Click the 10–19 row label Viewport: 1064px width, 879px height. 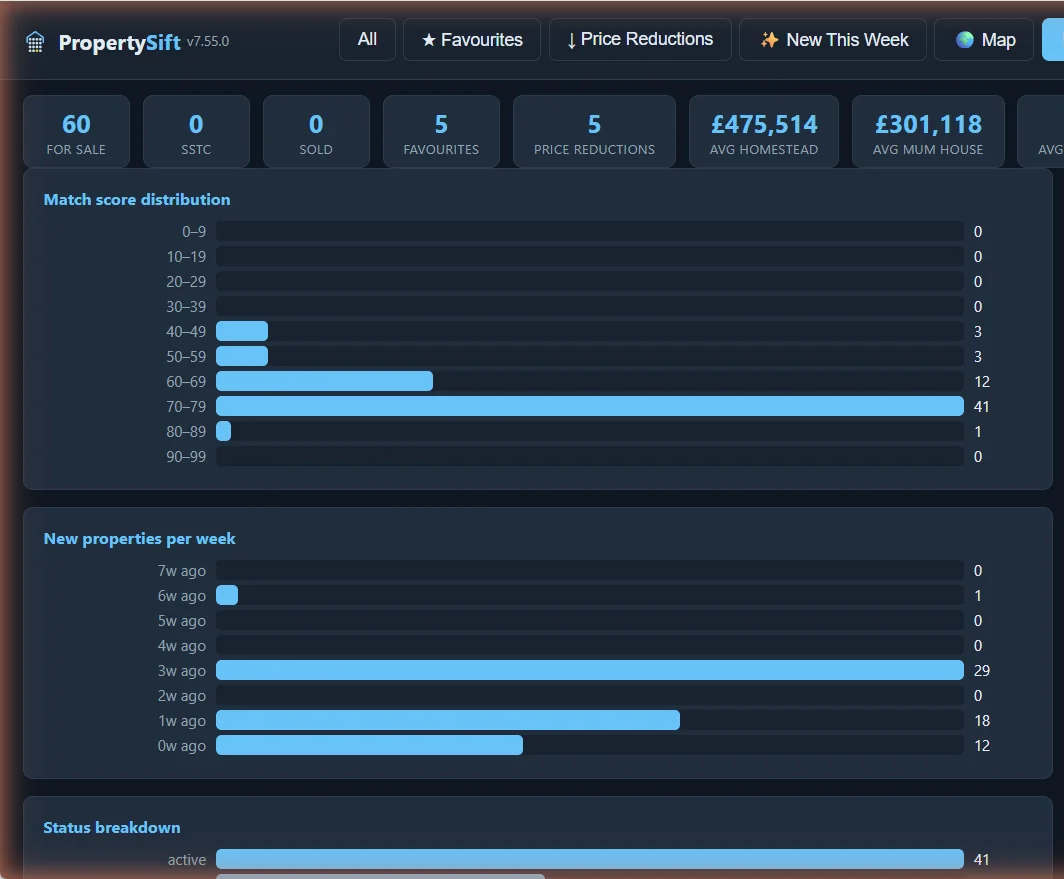pos(187,257)
